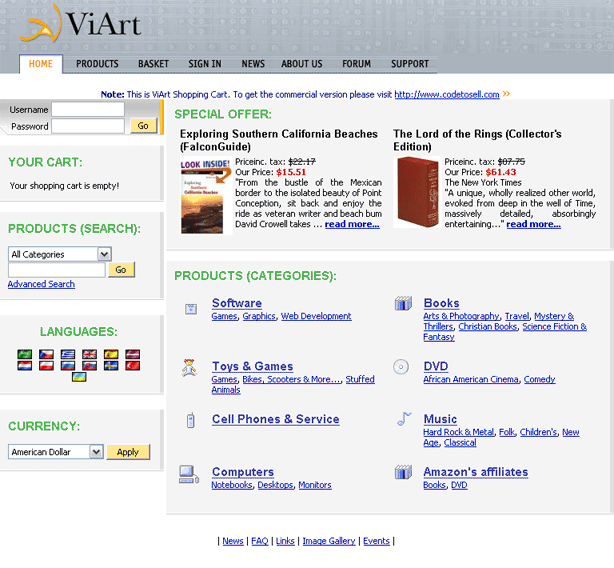Image resolution: width=614 pixels, height=568 pixels.
Task: Open the FORUM tab
Action: click(x=356, y=64)
